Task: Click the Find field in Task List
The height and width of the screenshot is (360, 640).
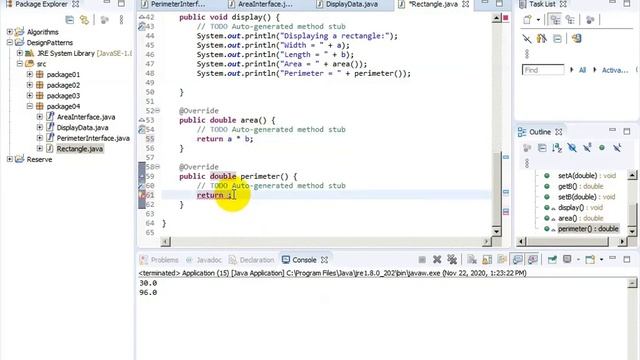Action: click(x=543, y=70)
